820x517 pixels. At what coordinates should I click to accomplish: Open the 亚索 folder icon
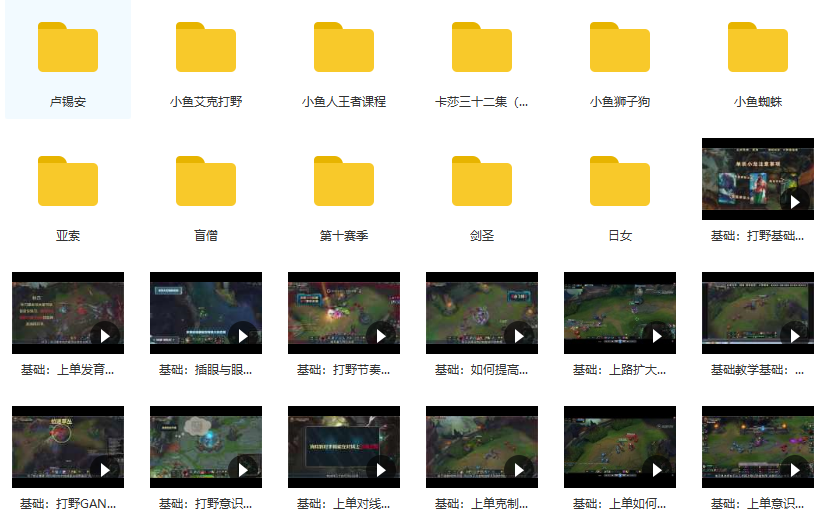click(68, 181)
